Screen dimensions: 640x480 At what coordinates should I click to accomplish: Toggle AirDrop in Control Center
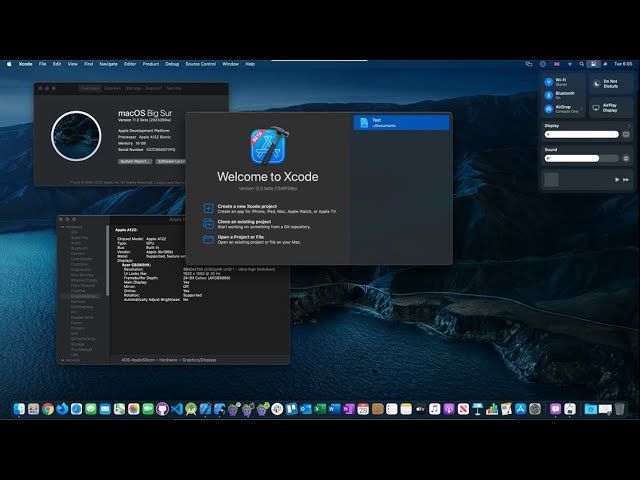(549, 109)
